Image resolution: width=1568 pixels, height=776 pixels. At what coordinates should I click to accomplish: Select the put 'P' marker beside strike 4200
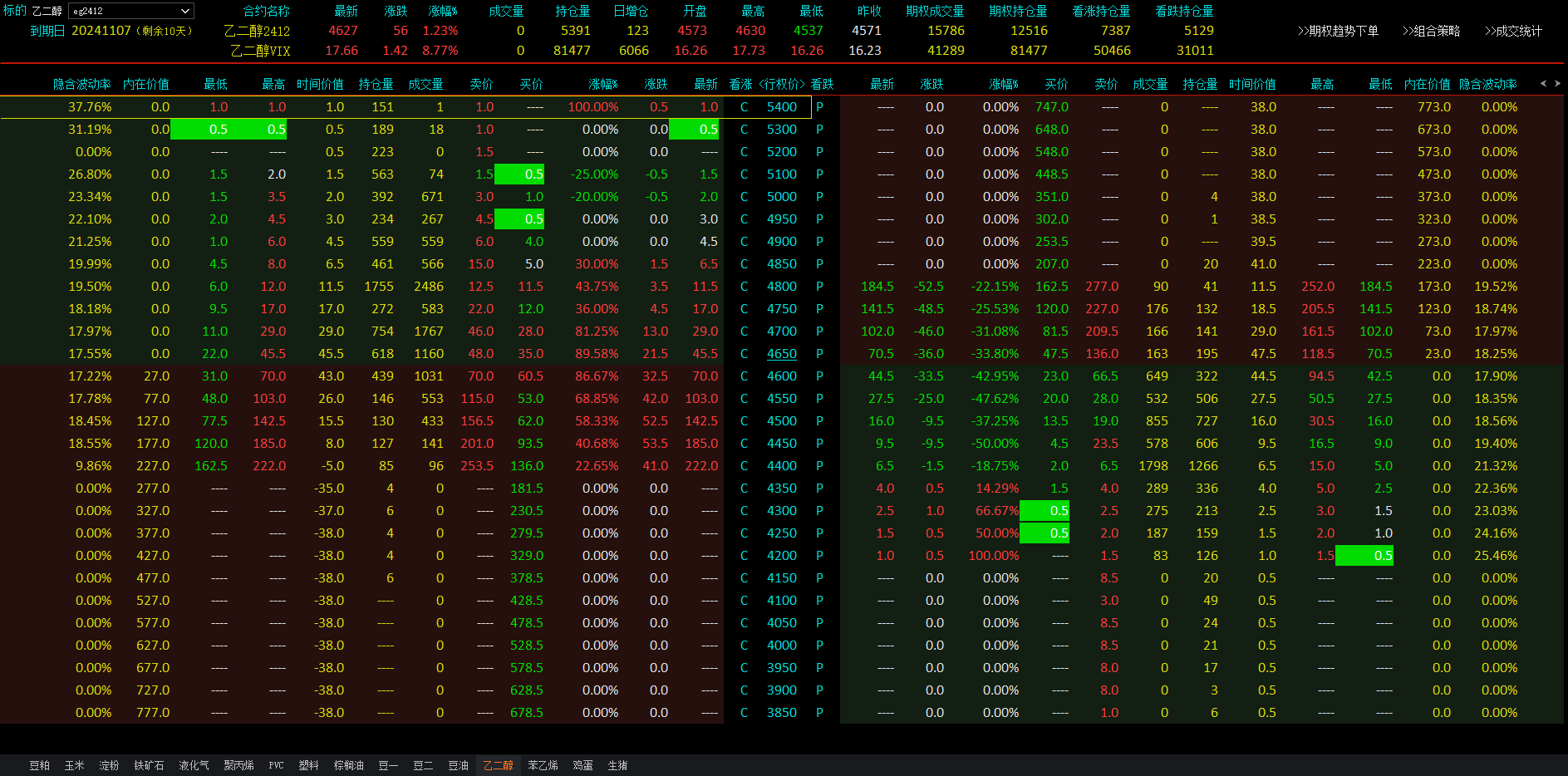click(819, 556)
